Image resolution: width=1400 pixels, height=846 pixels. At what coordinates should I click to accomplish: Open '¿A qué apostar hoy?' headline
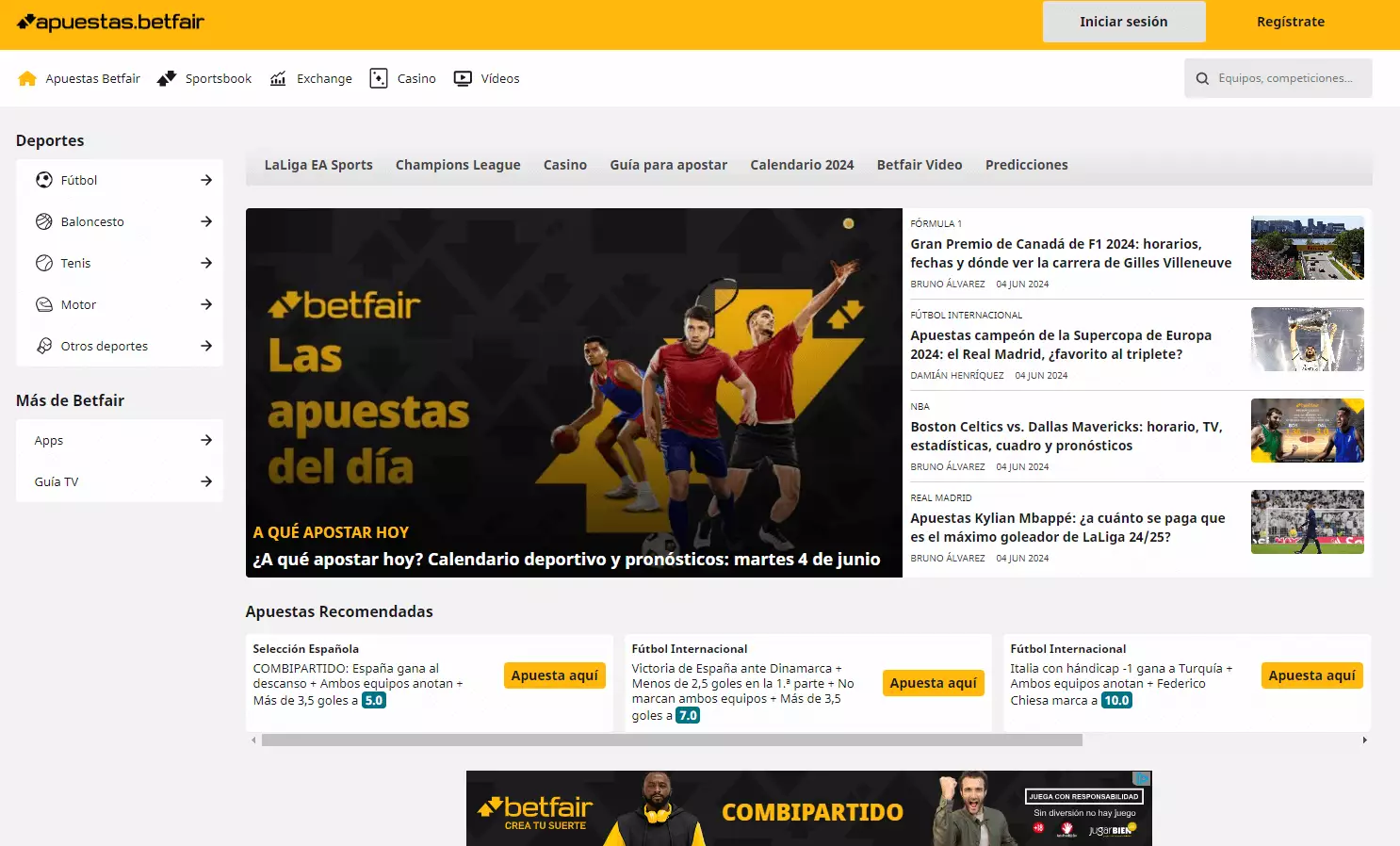[566, 560]
